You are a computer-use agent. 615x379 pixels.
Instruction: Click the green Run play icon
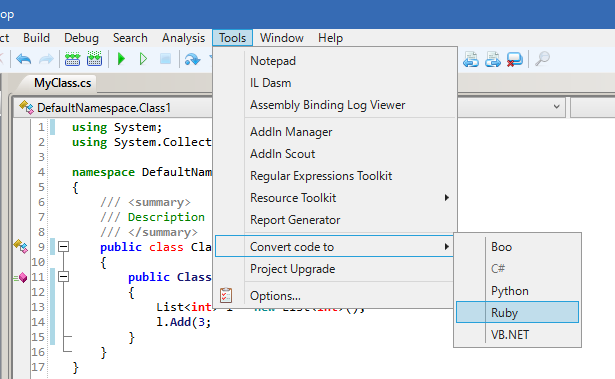pyautogui.click(x=121, y=59)
